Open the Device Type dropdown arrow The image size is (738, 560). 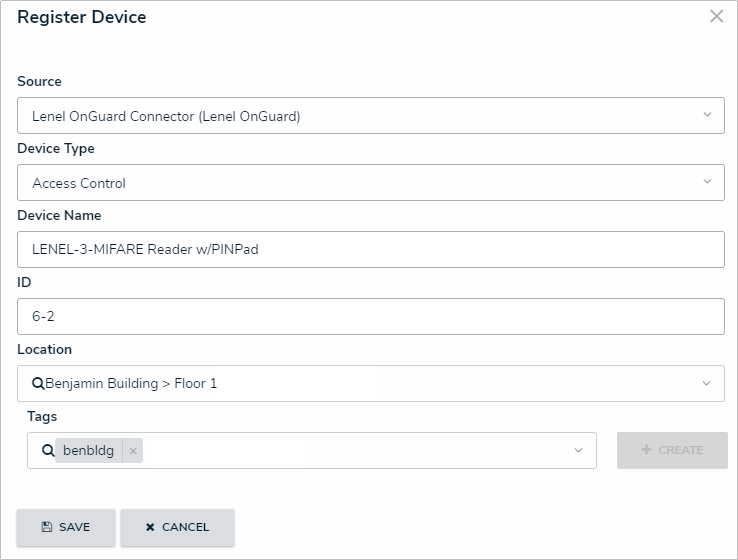[707, 182]
